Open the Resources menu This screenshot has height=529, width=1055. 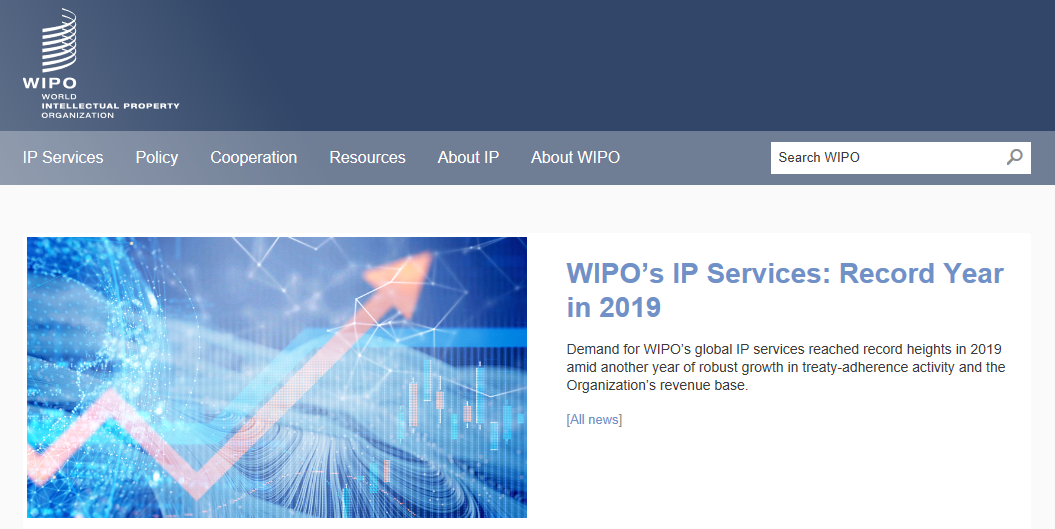pos(367,157)
